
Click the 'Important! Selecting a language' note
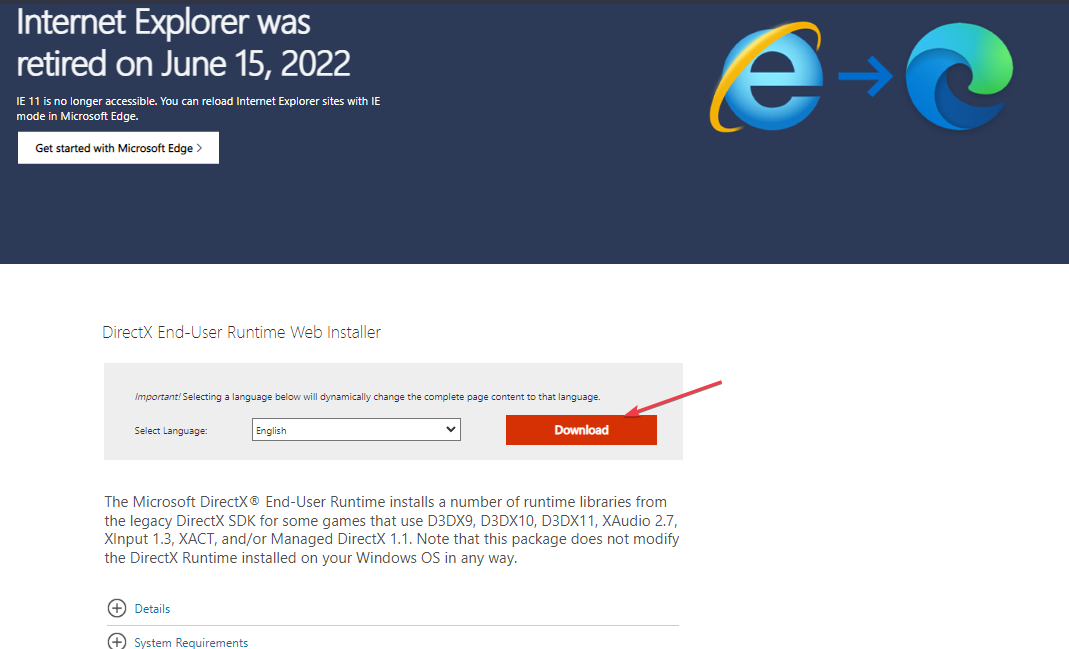[367, 397]
